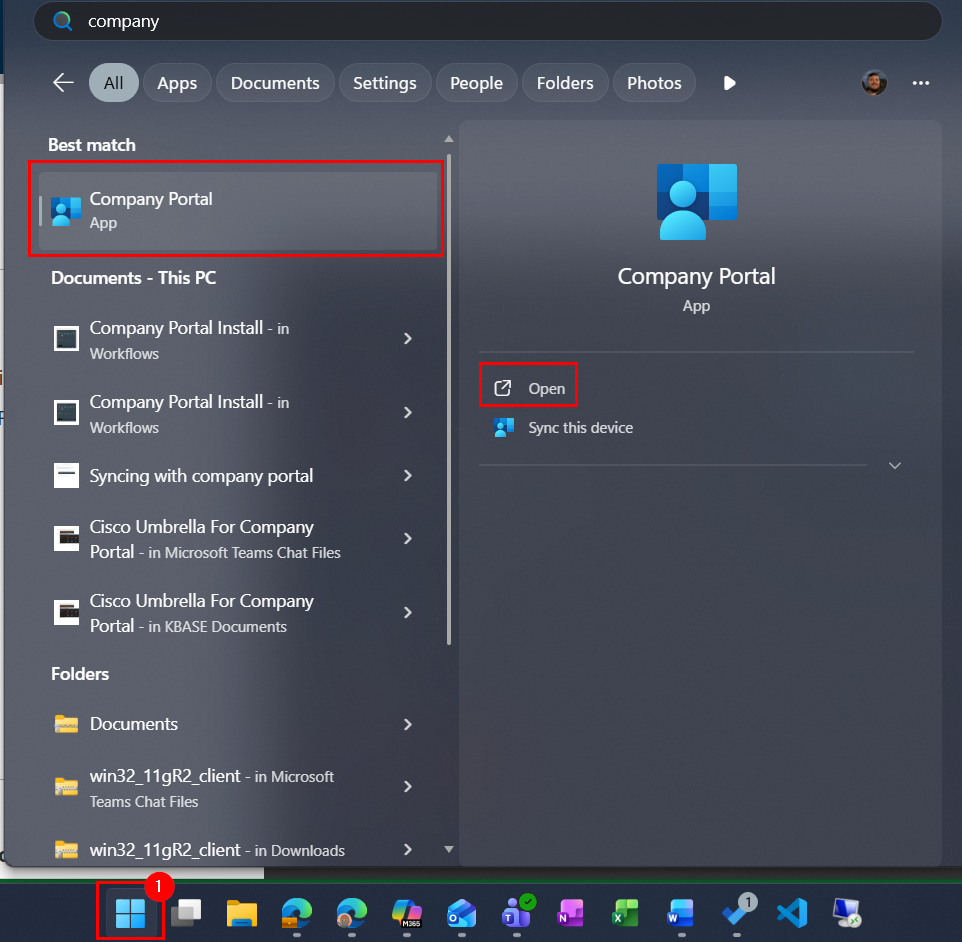
Task: Open OneNote from the taskbar
Action: (x=571, y=913)
